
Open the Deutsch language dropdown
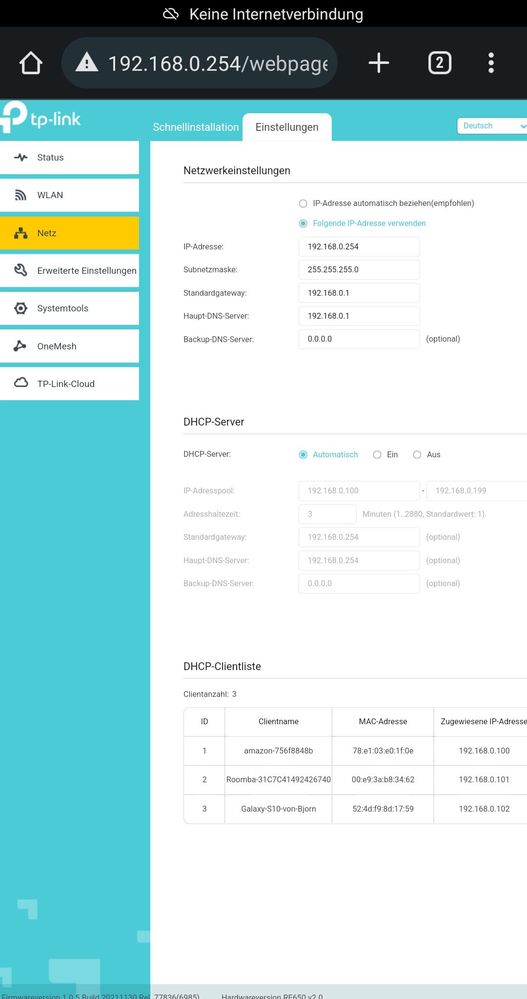pyautogui.click(x=492, y=126)
